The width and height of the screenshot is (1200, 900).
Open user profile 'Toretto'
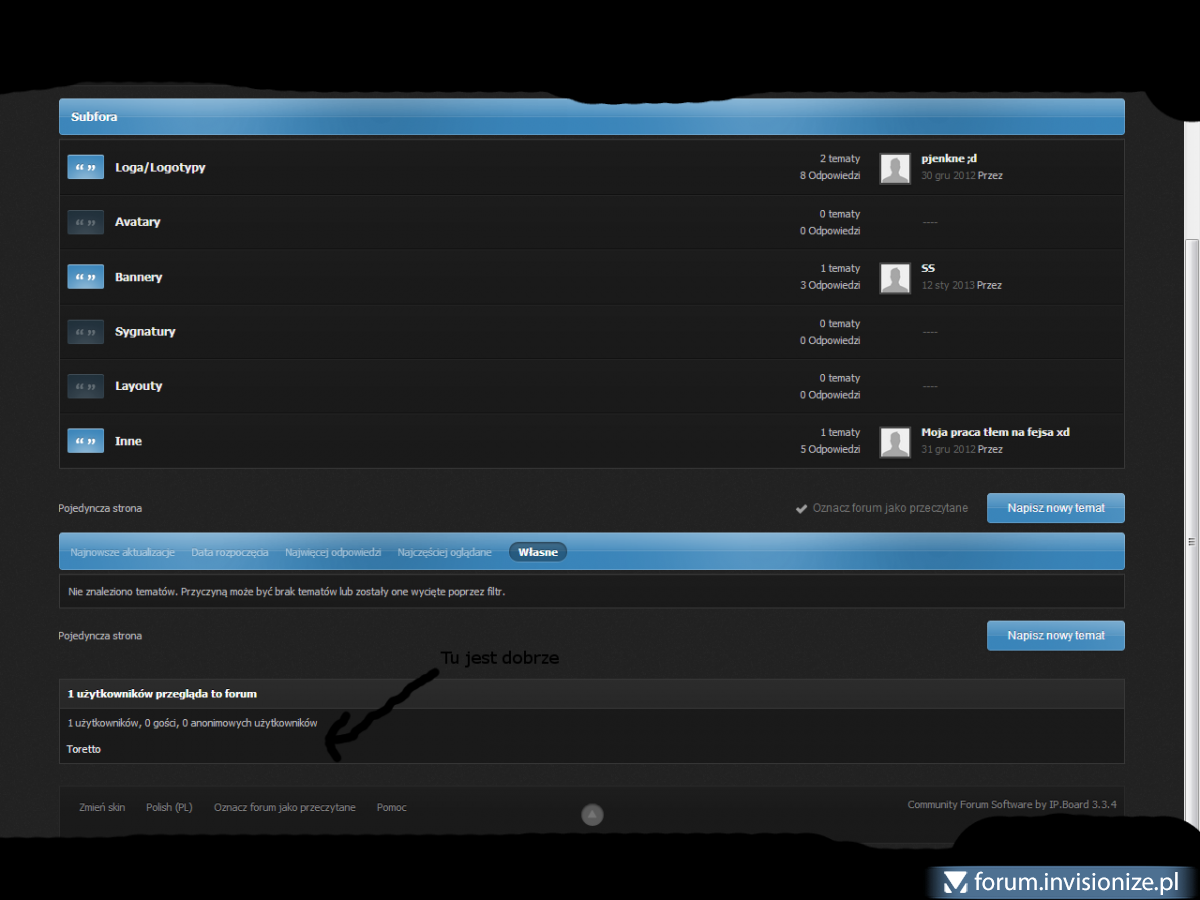[83, 749]
